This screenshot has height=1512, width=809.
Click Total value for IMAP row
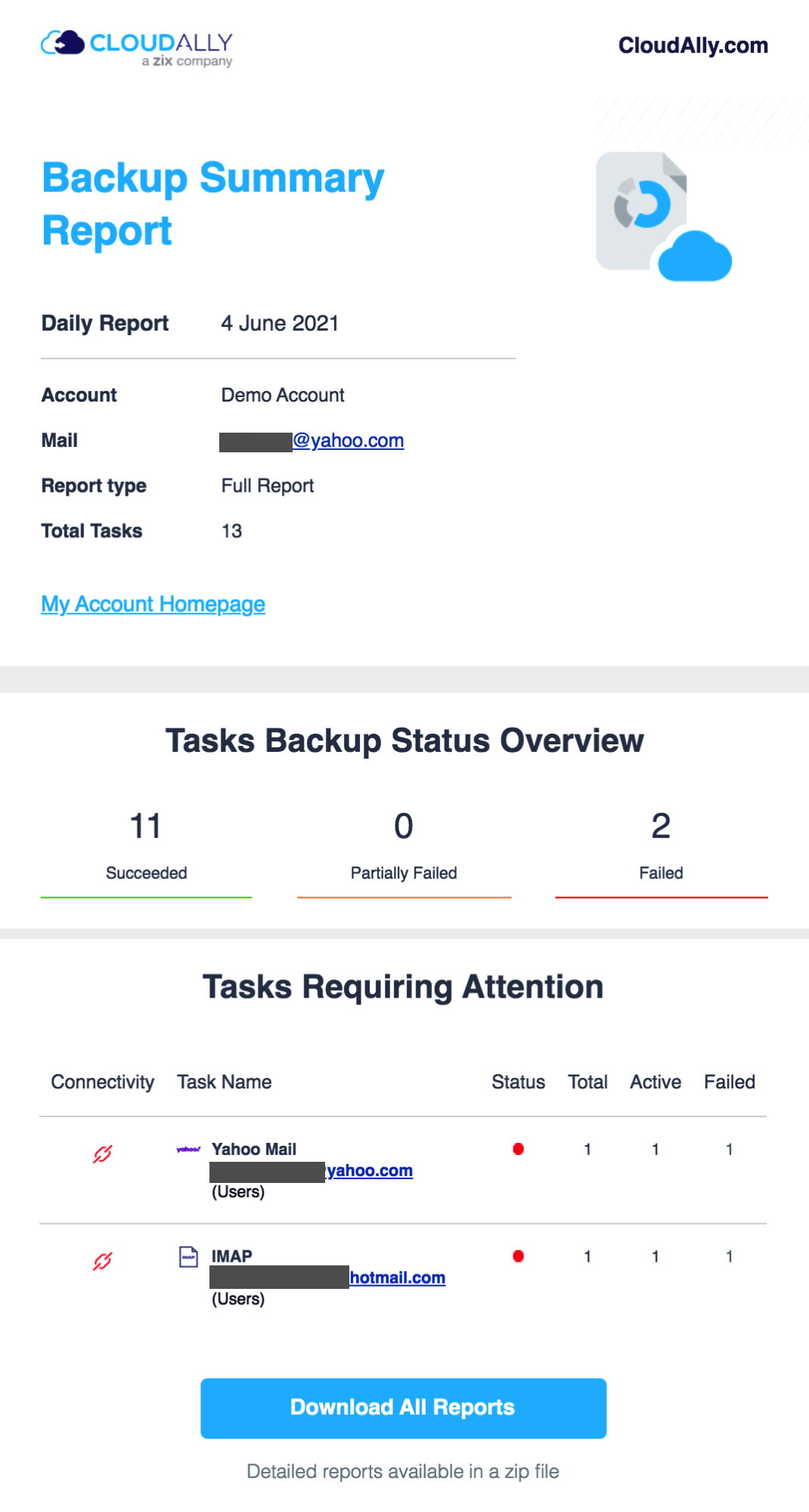pos(587,1257)
